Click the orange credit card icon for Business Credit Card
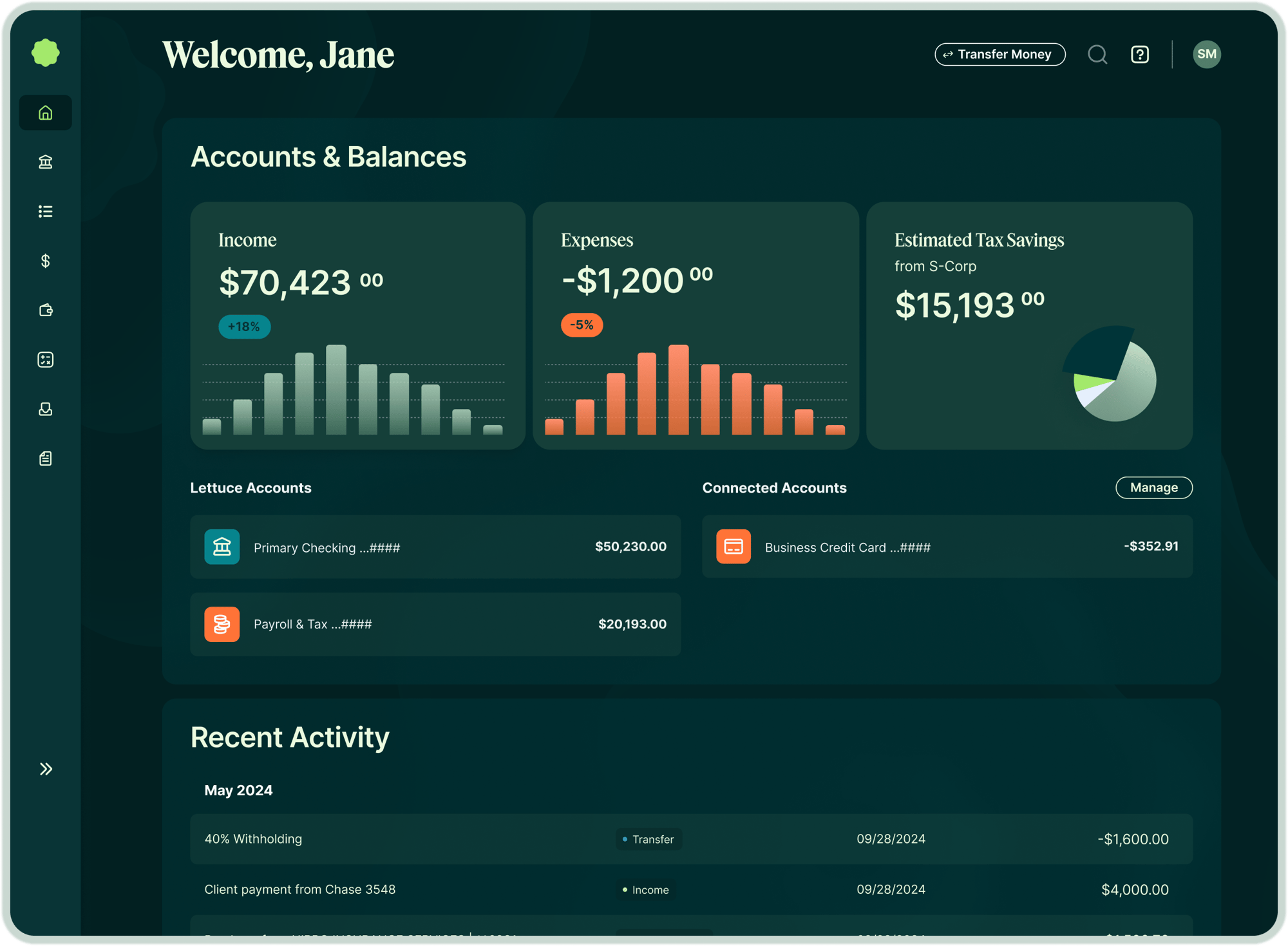Screen dimensions: 1288x946 [x=734, y=547]
